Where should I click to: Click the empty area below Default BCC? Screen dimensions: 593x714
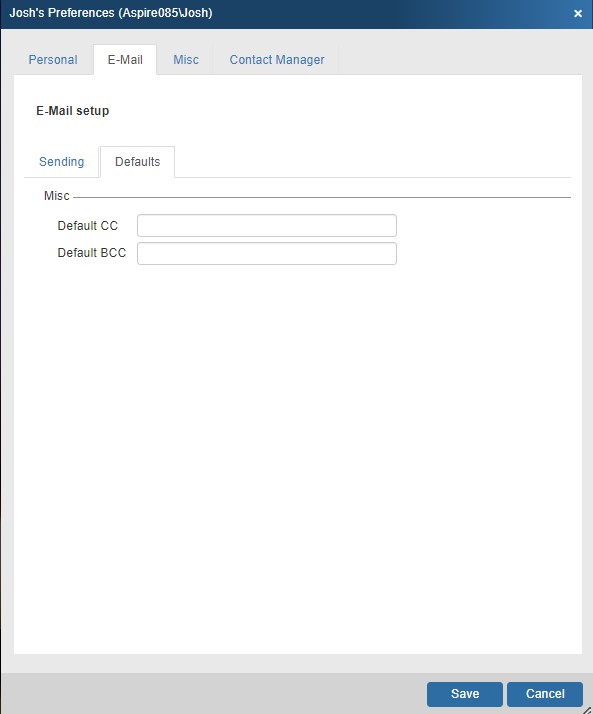(x=298, y=455)
